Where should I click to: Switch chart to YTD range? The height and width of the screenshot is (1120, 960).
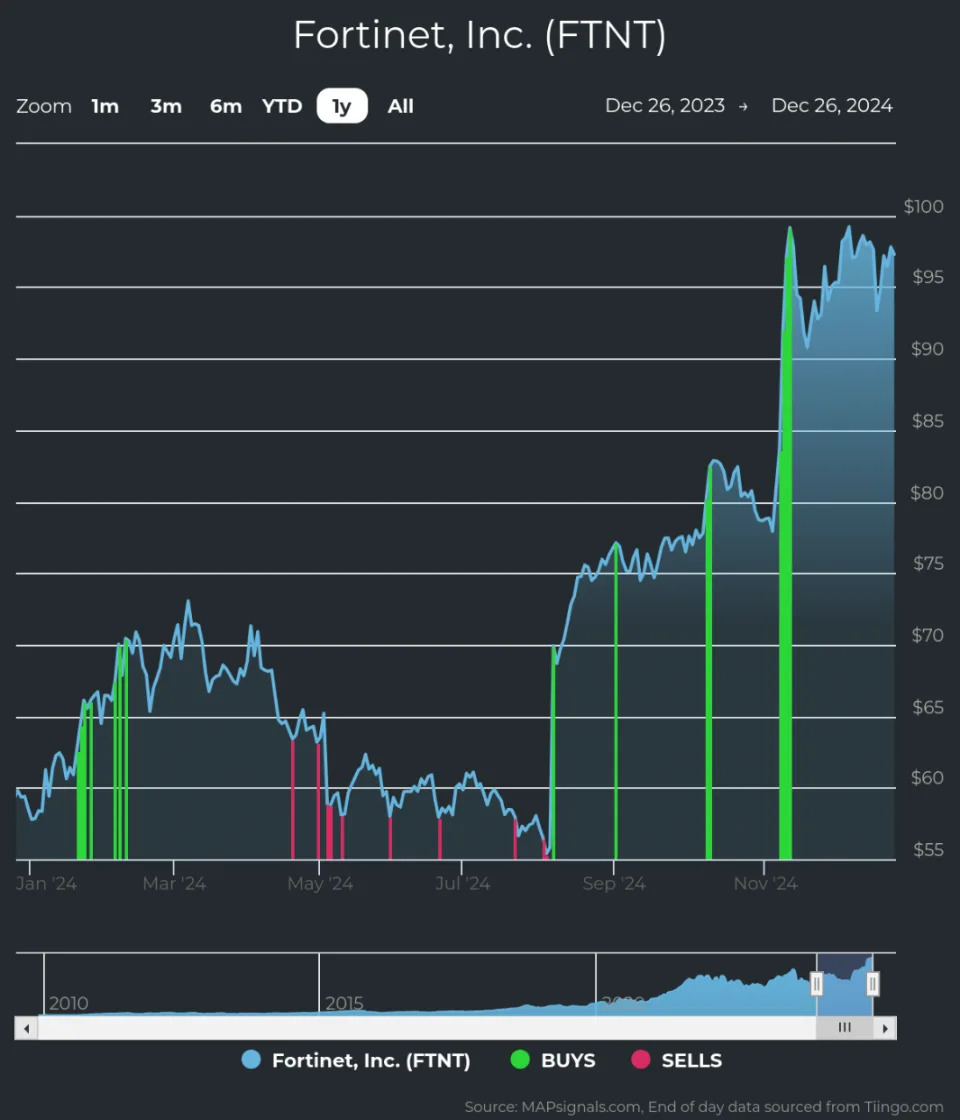[282, 106]
